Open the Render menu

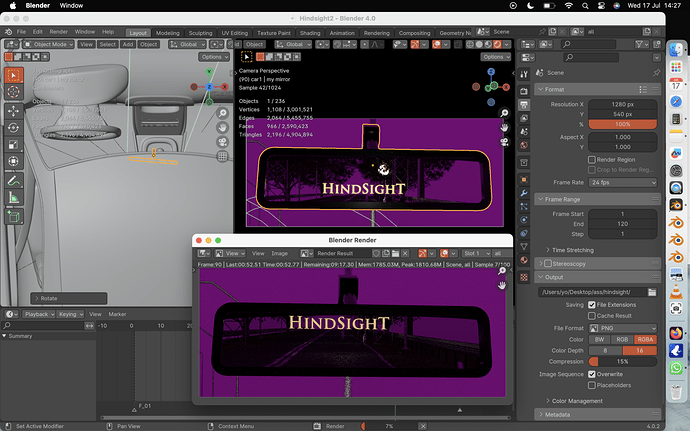[x=59, y=32]
